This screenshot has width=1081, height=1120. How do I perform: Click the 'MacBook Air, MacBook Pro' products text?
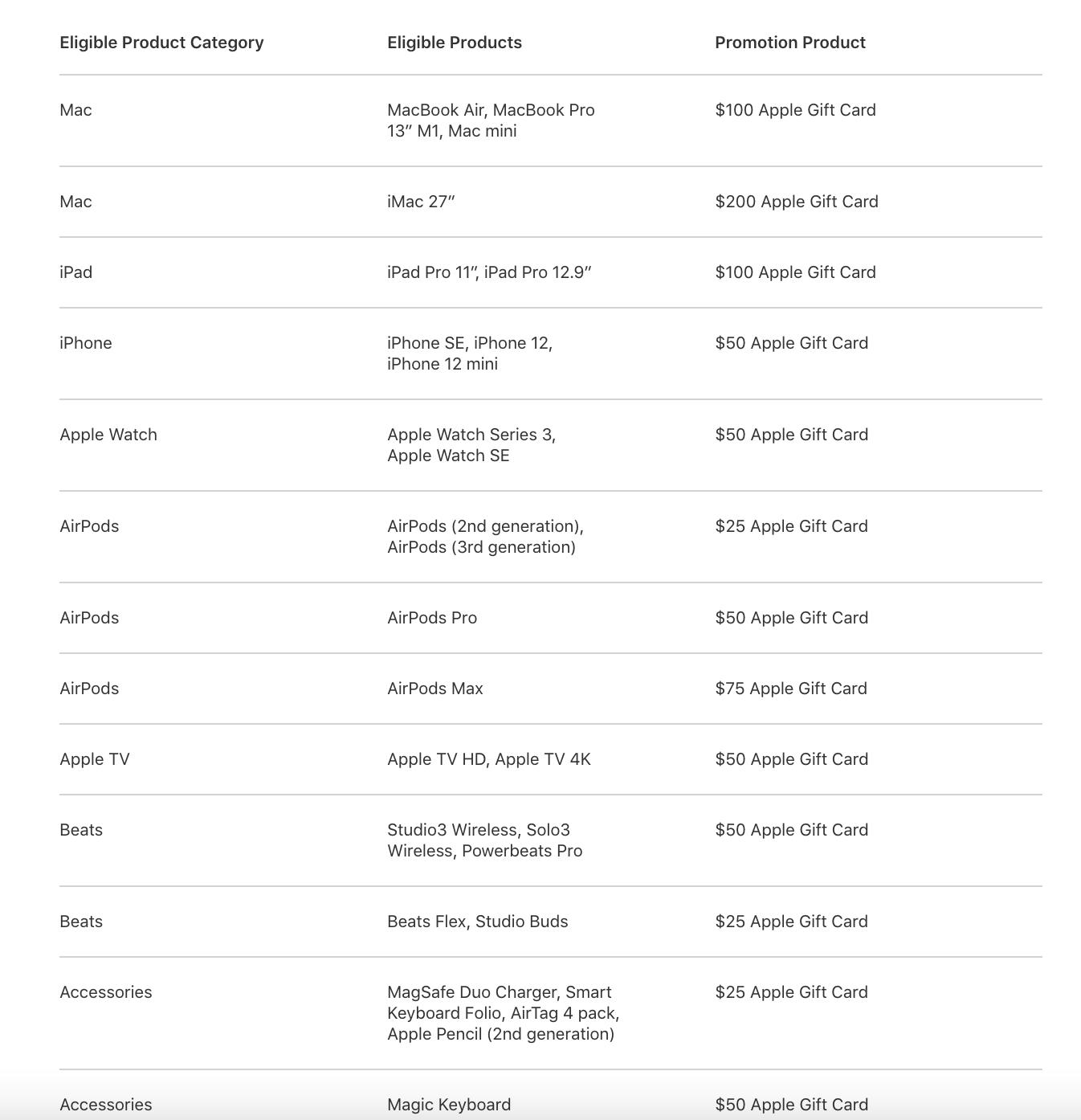(x=491, y=110)
